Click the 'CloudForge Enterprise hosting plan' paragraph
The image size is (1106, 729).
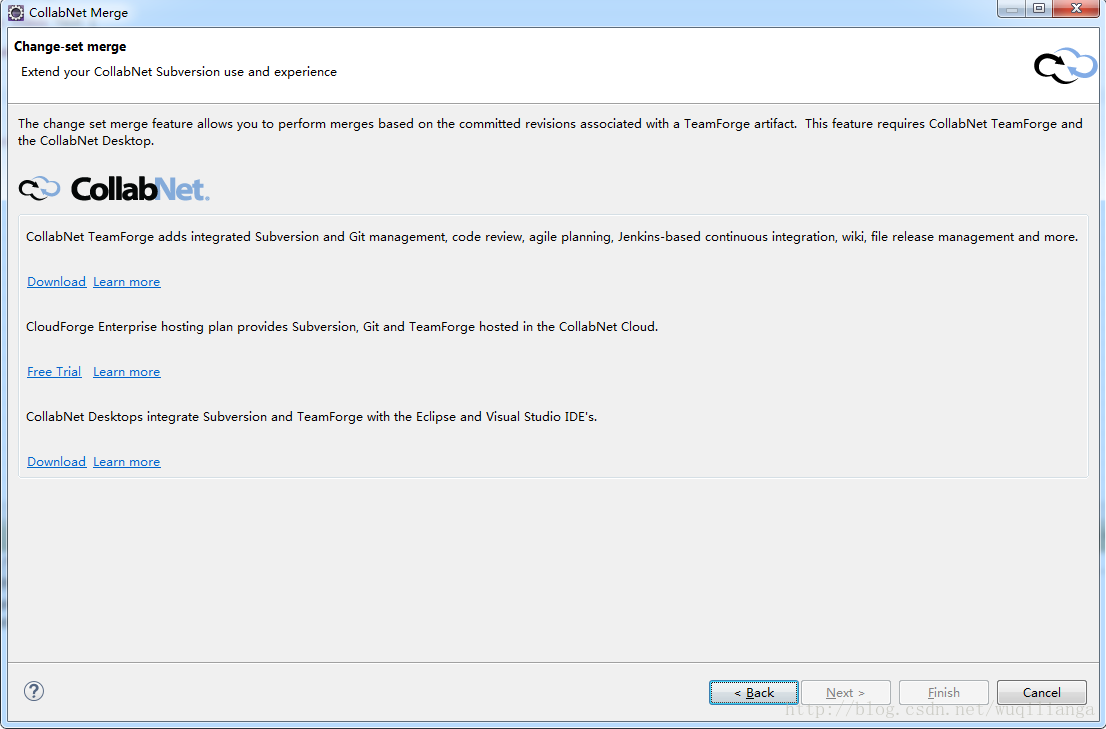342,326
